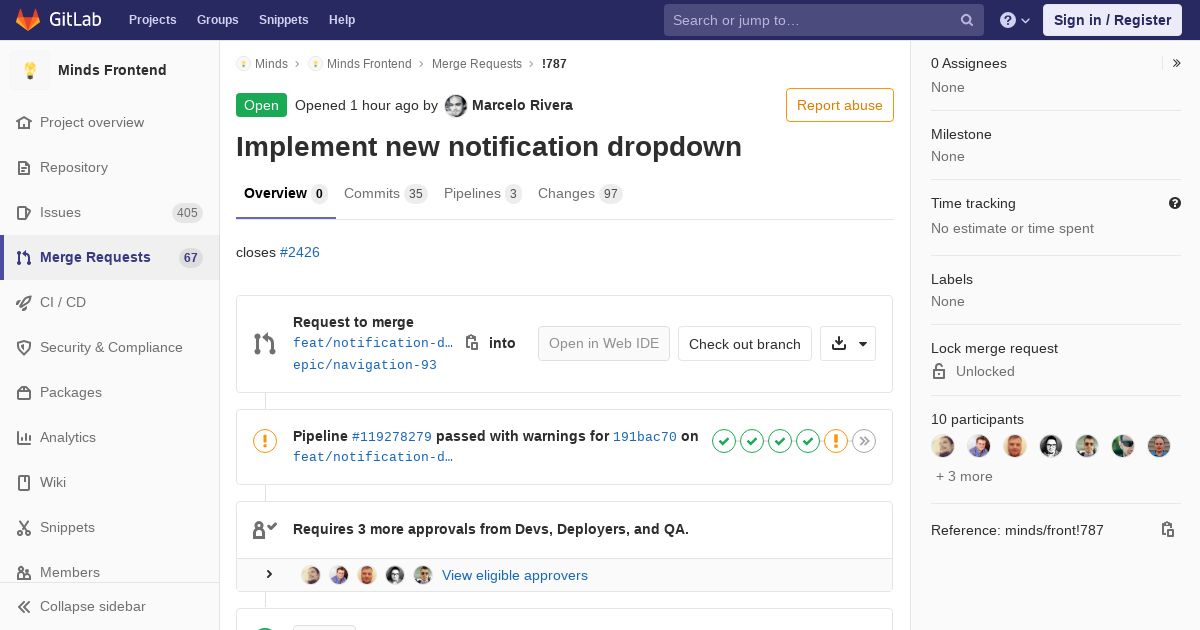Open Groups menu in top bar
1200x630 pixels.
(x=217, y=20)
